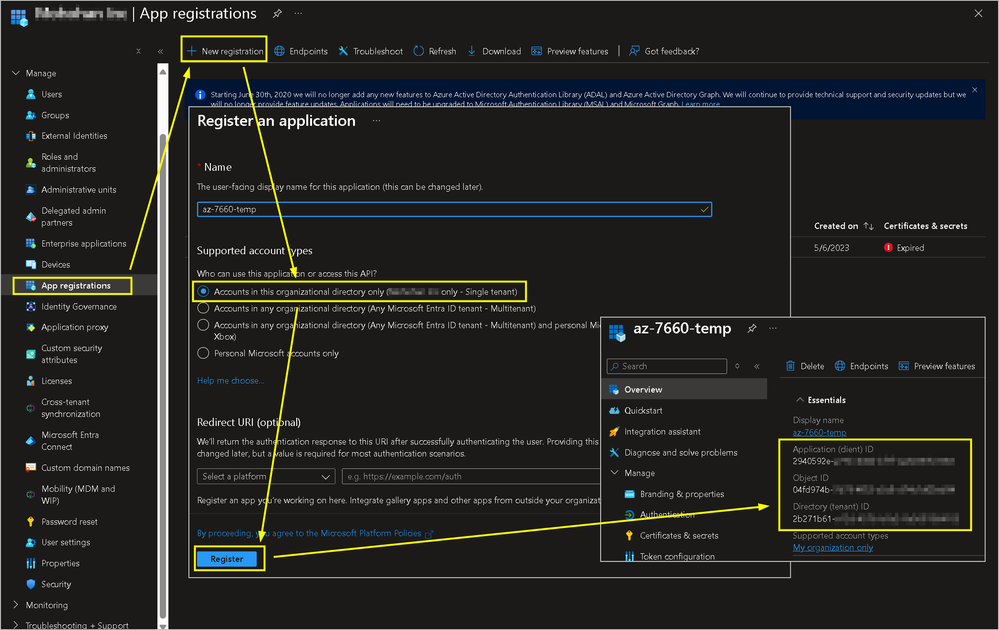Select App registrations in sidebar
This screenshot has width=999, height=630.
pos(73,285)
